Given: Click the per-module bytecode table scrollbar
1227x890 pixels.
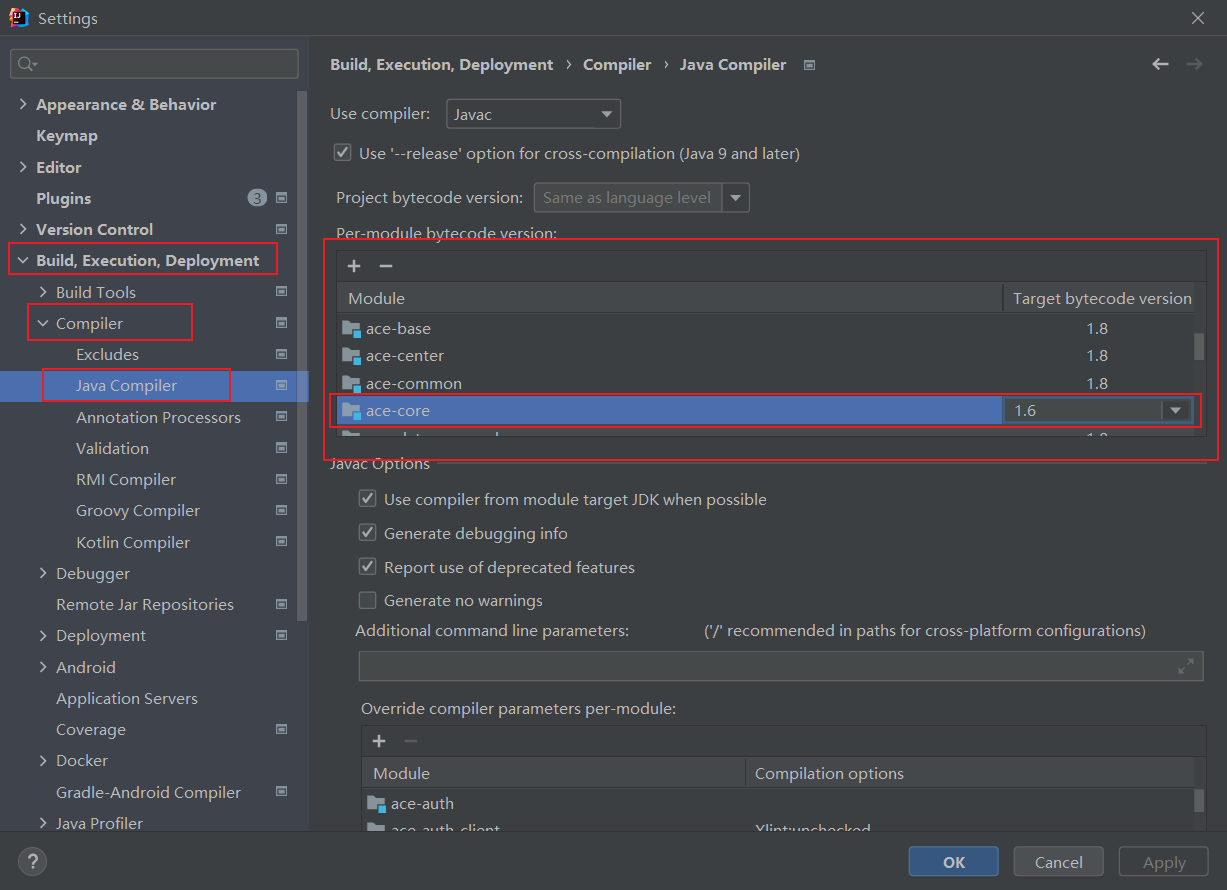Looking at the screenshot, I should (x=1199, y=346).
